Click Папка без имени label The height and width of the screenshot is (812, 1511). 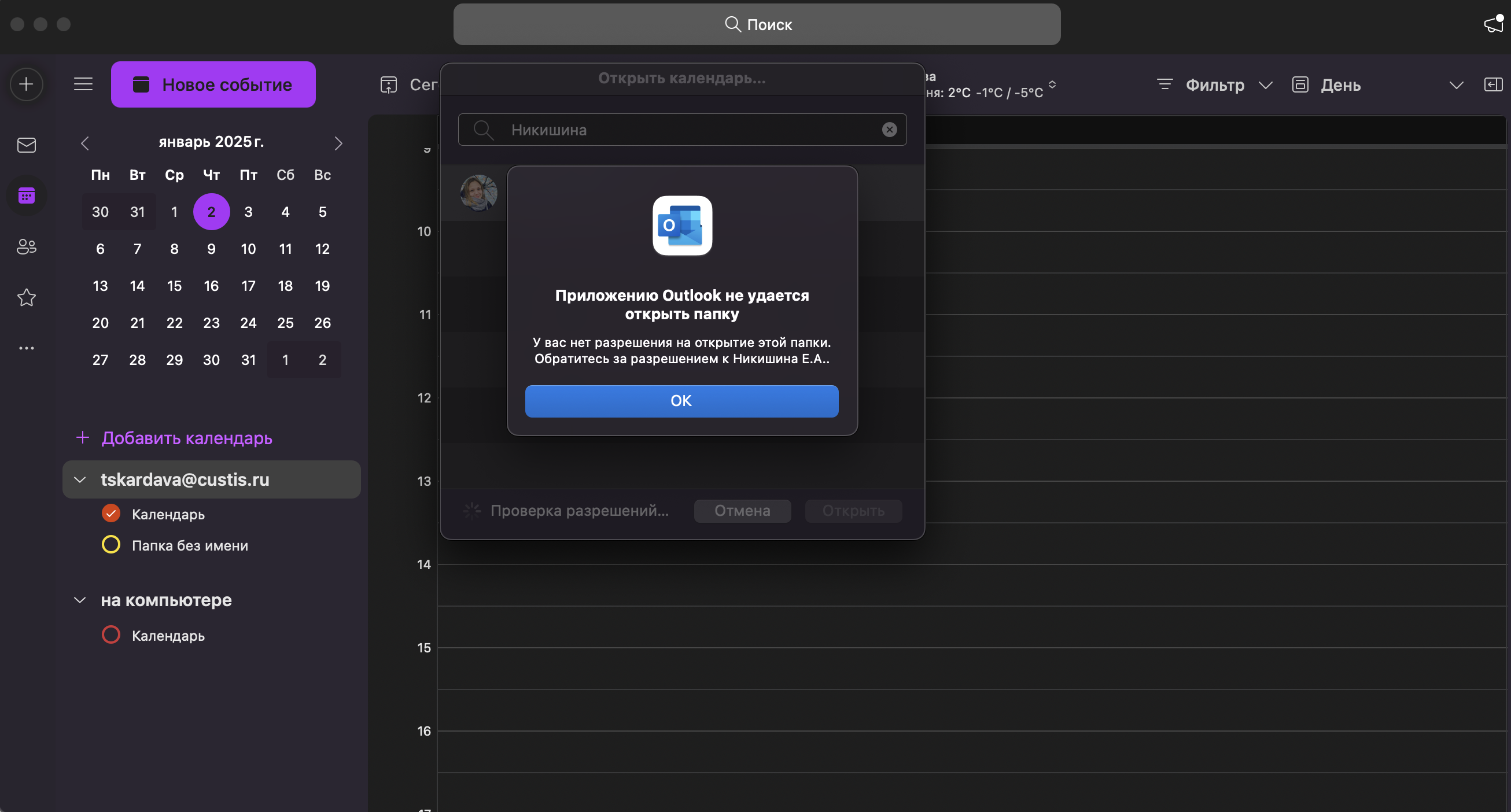click(190, 546)
